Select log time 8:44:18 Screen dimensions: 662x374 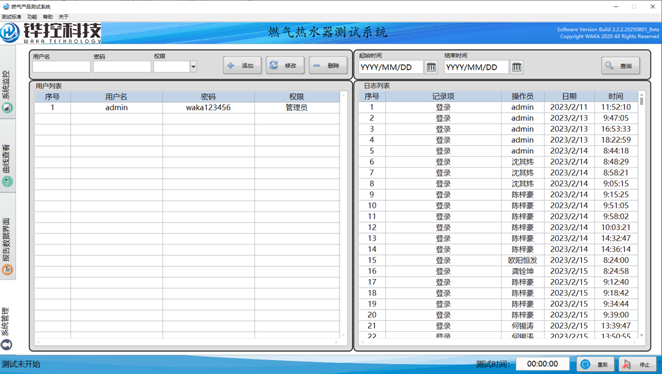click(x=616, y=151)
